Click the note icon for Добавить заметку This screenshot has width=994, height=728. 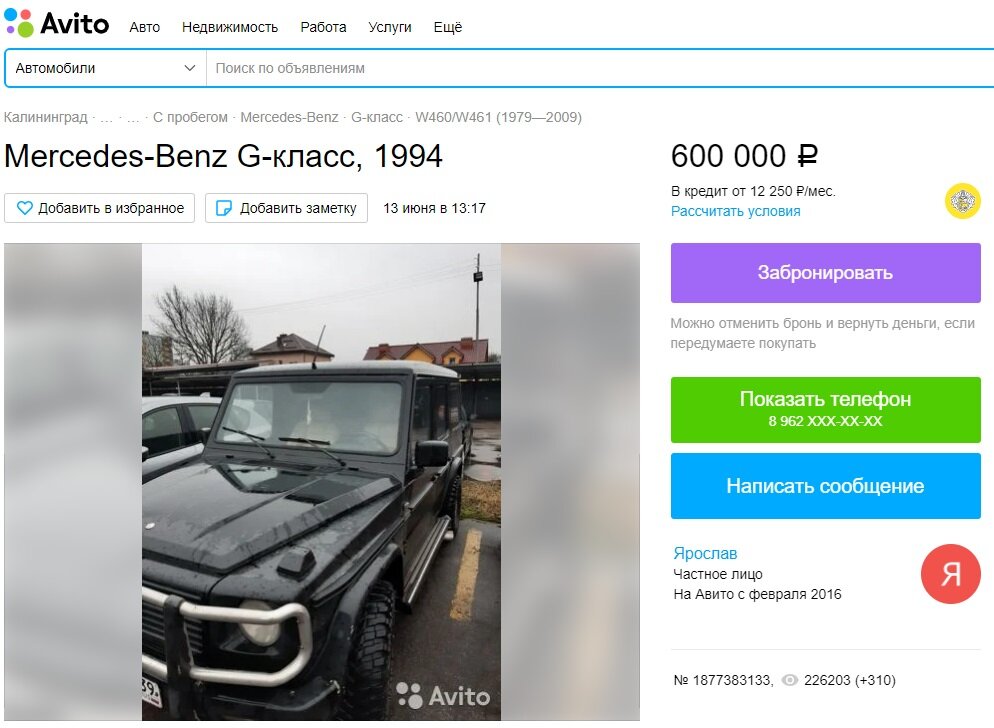pyautogui.click(x=224, y=208)
